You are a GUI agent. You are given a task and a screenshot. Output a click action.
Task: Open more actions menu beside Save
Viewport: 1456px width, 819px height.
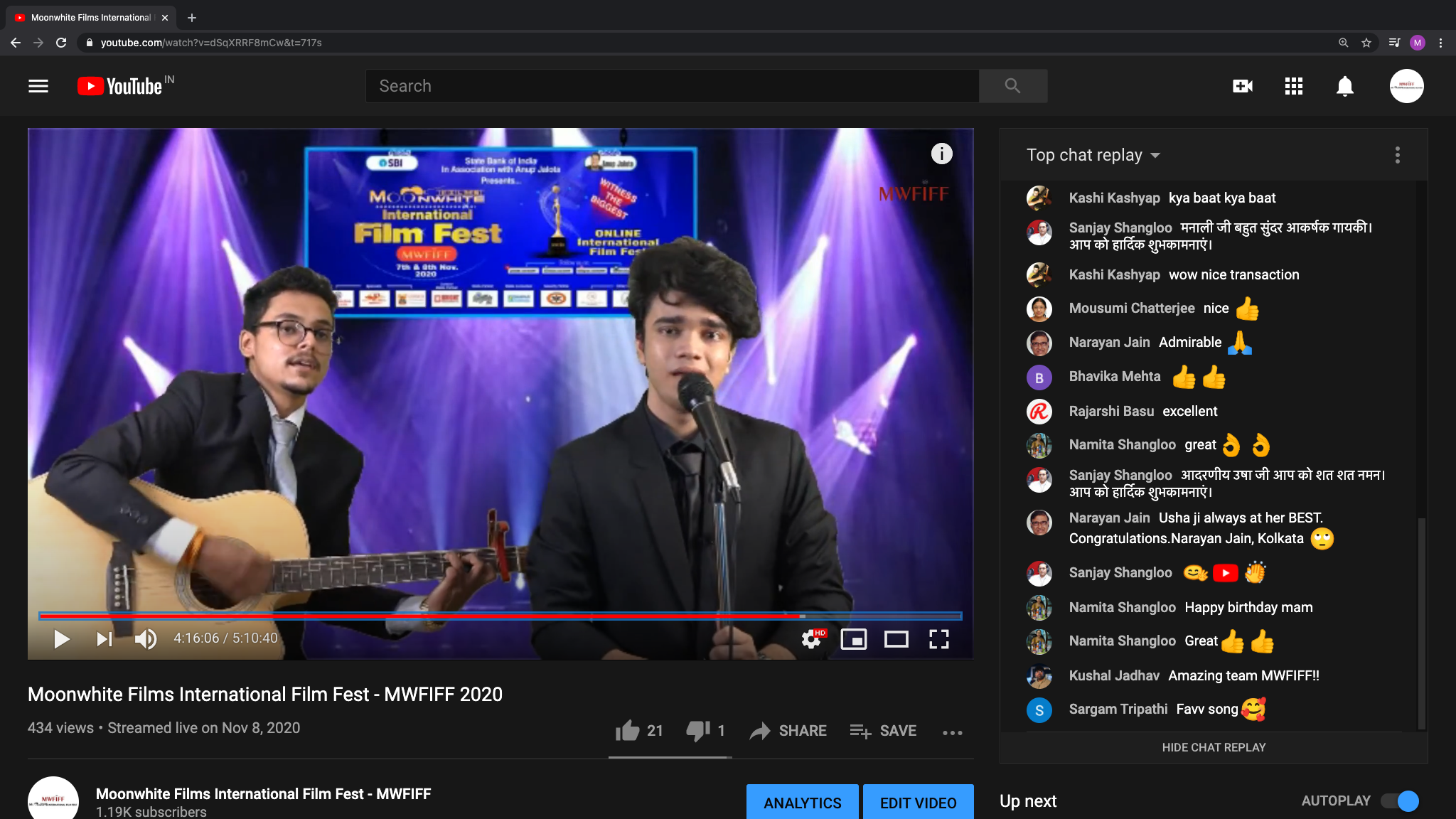pyautogui.click(x=953, y=732)
